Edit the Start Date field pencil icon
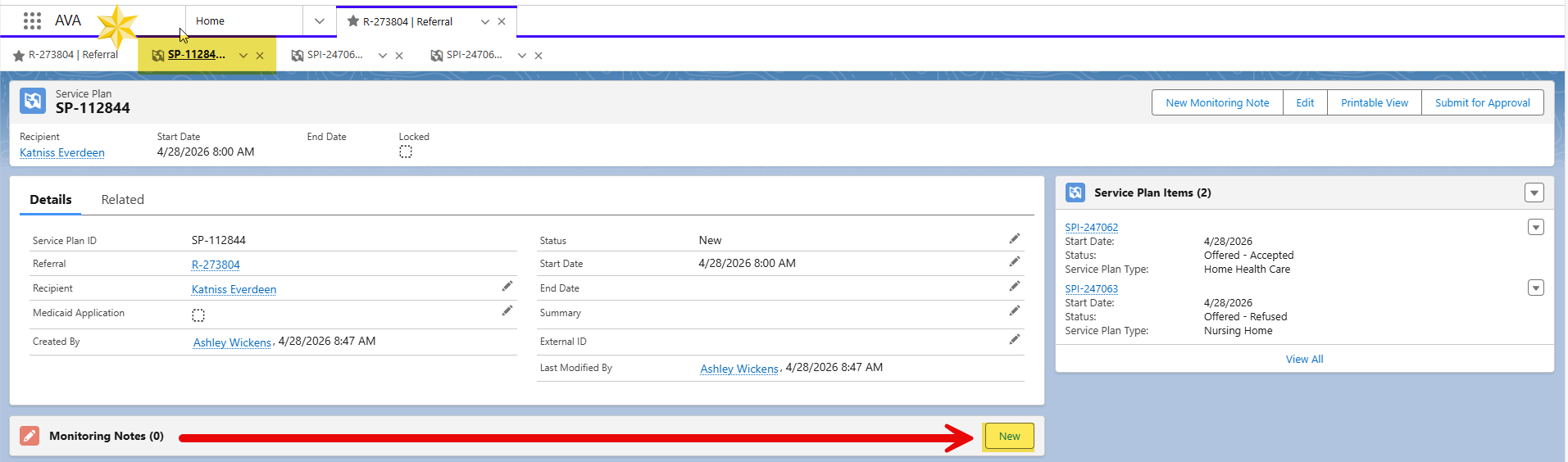 coord(1015,261)
